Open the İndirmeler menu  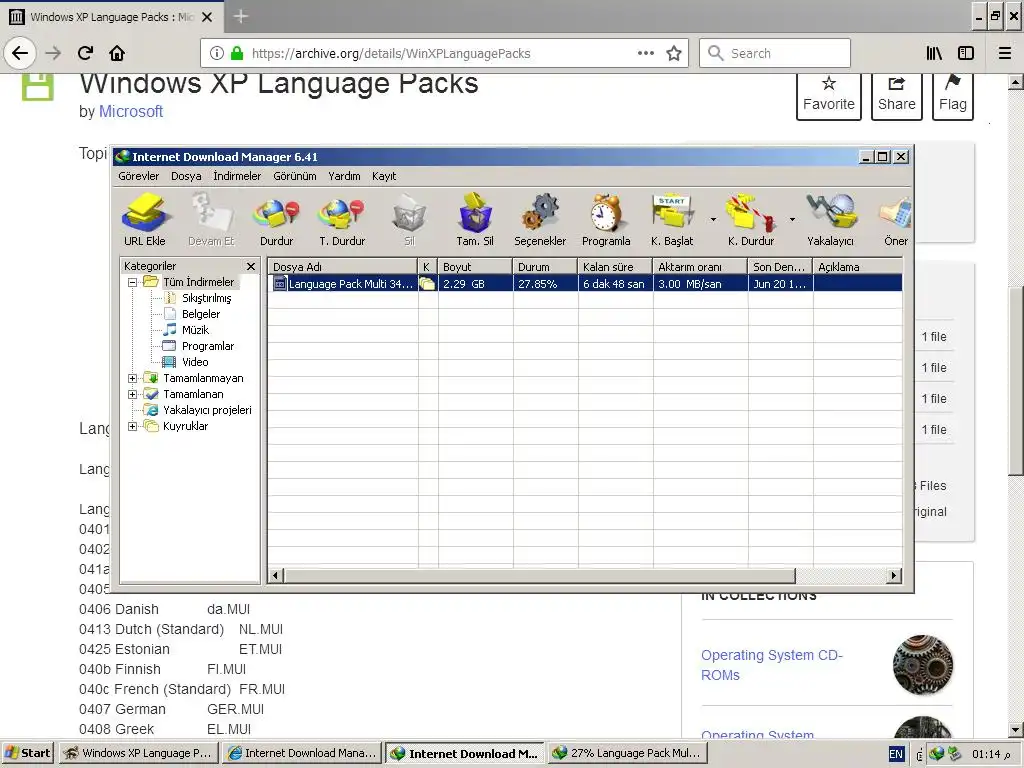click(237, 176)
